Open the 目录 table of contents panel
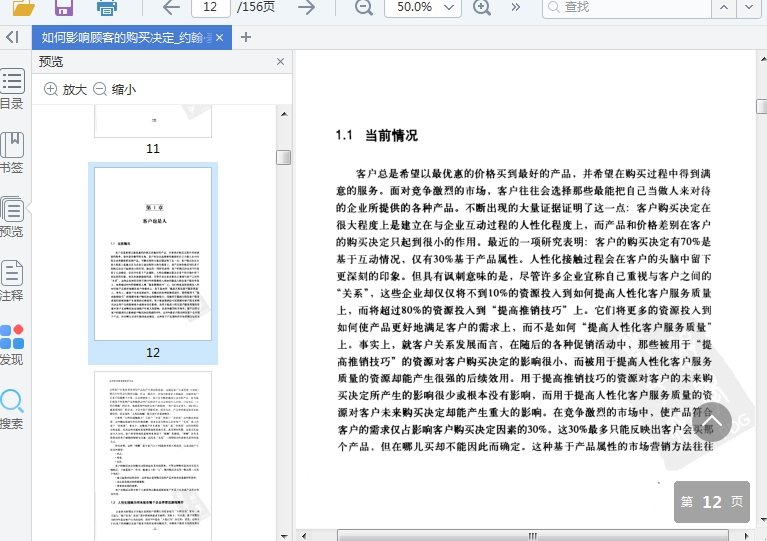 [x=12, y=89]
